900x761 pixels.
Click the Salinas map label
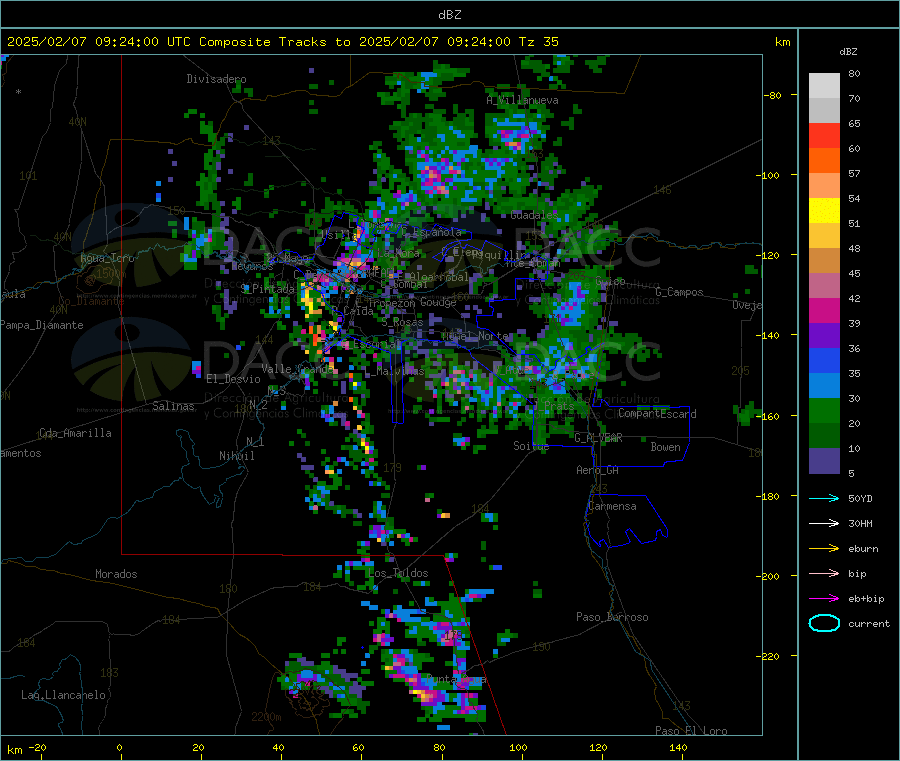(x=173, y=406)
